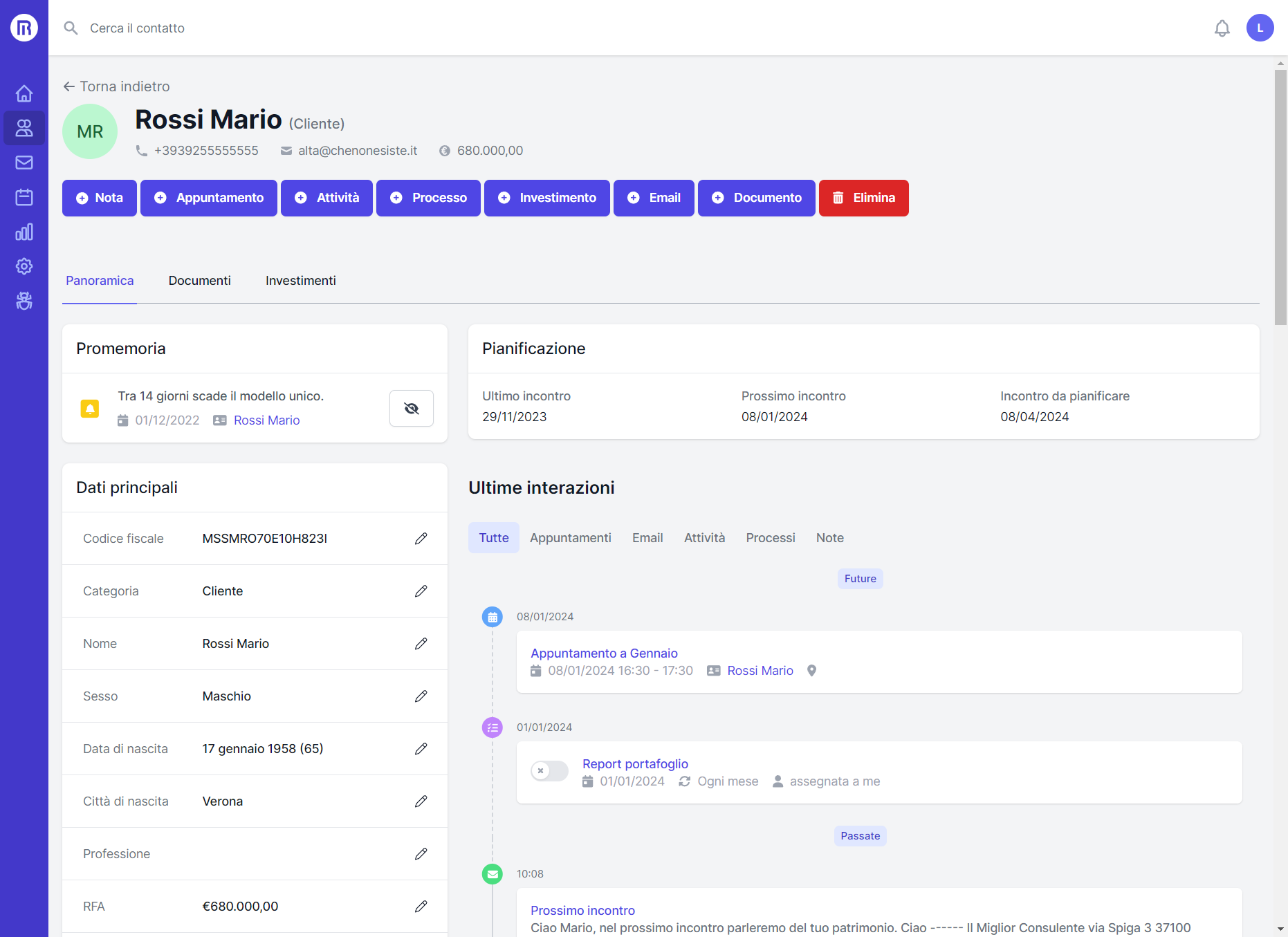Add a new Documento
Image resolution: width=1288 pixels, height=937 pixels.
(x=757, y=198)
